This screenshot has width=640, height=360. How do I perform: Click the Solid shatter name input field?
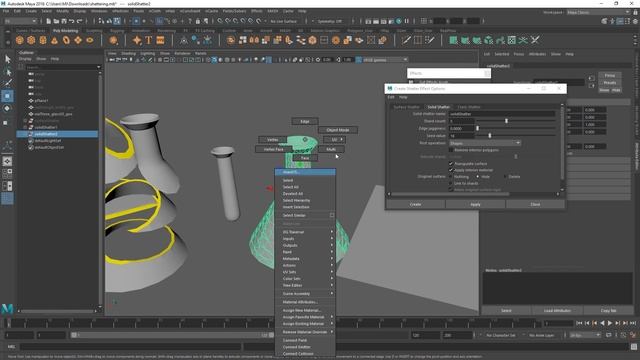(502, 114)
